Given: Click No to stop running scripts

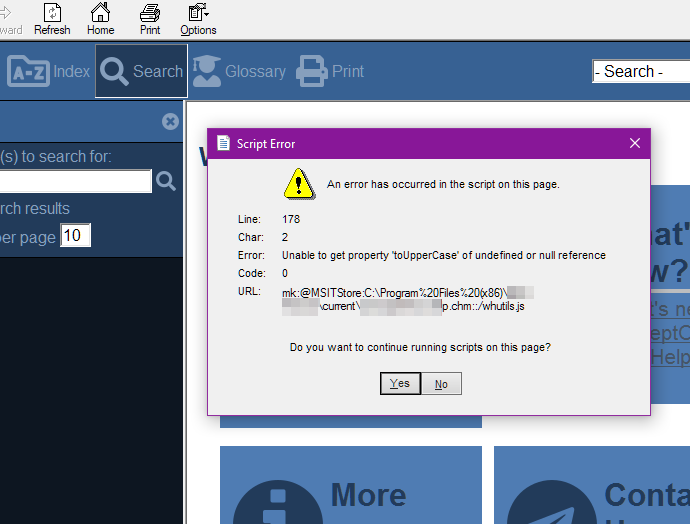Looking at the screenshot, I should click(x=441, y=384).
